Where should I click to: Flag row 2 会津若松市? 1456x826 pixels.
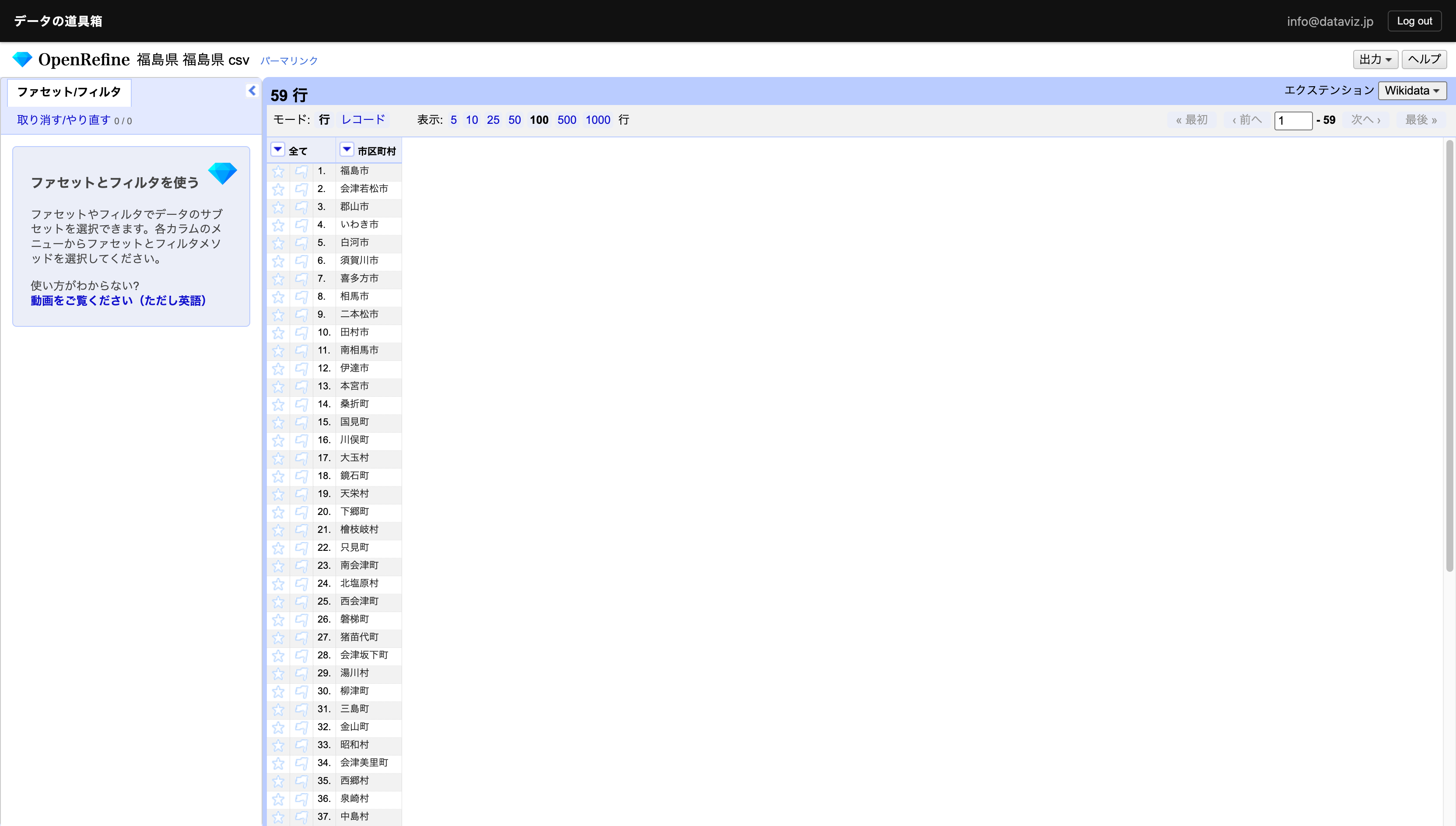pyautogui.click(x=301, y=189)
